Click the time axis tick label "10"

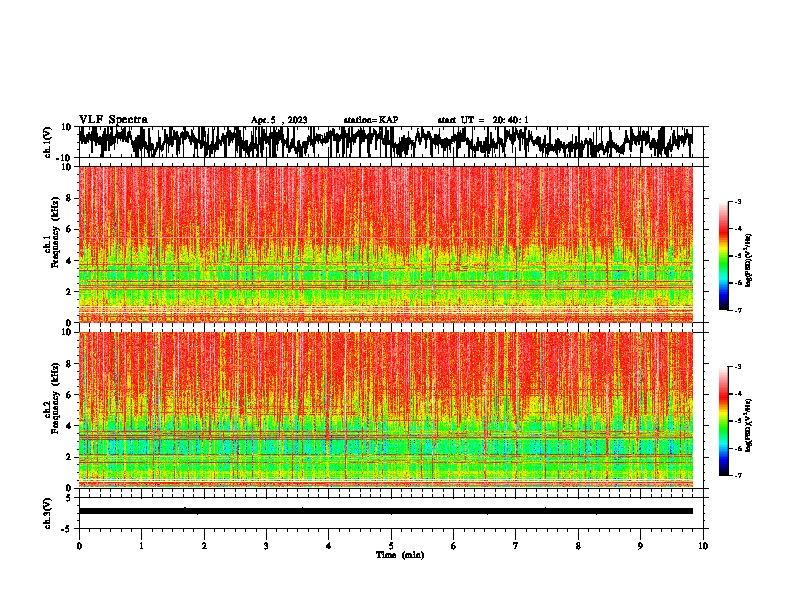(x=703, y=546)
